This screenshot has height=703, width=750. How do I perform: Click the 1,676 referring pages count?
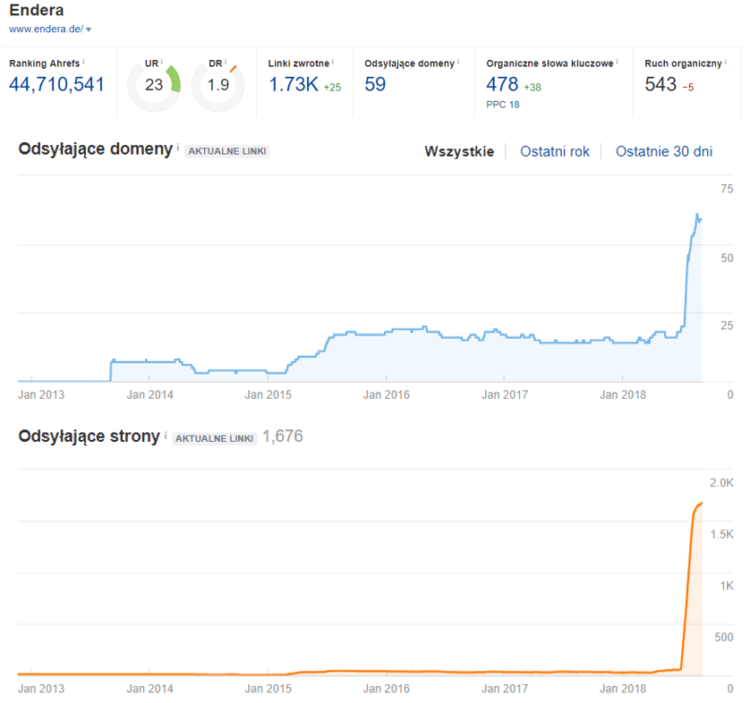283,436
